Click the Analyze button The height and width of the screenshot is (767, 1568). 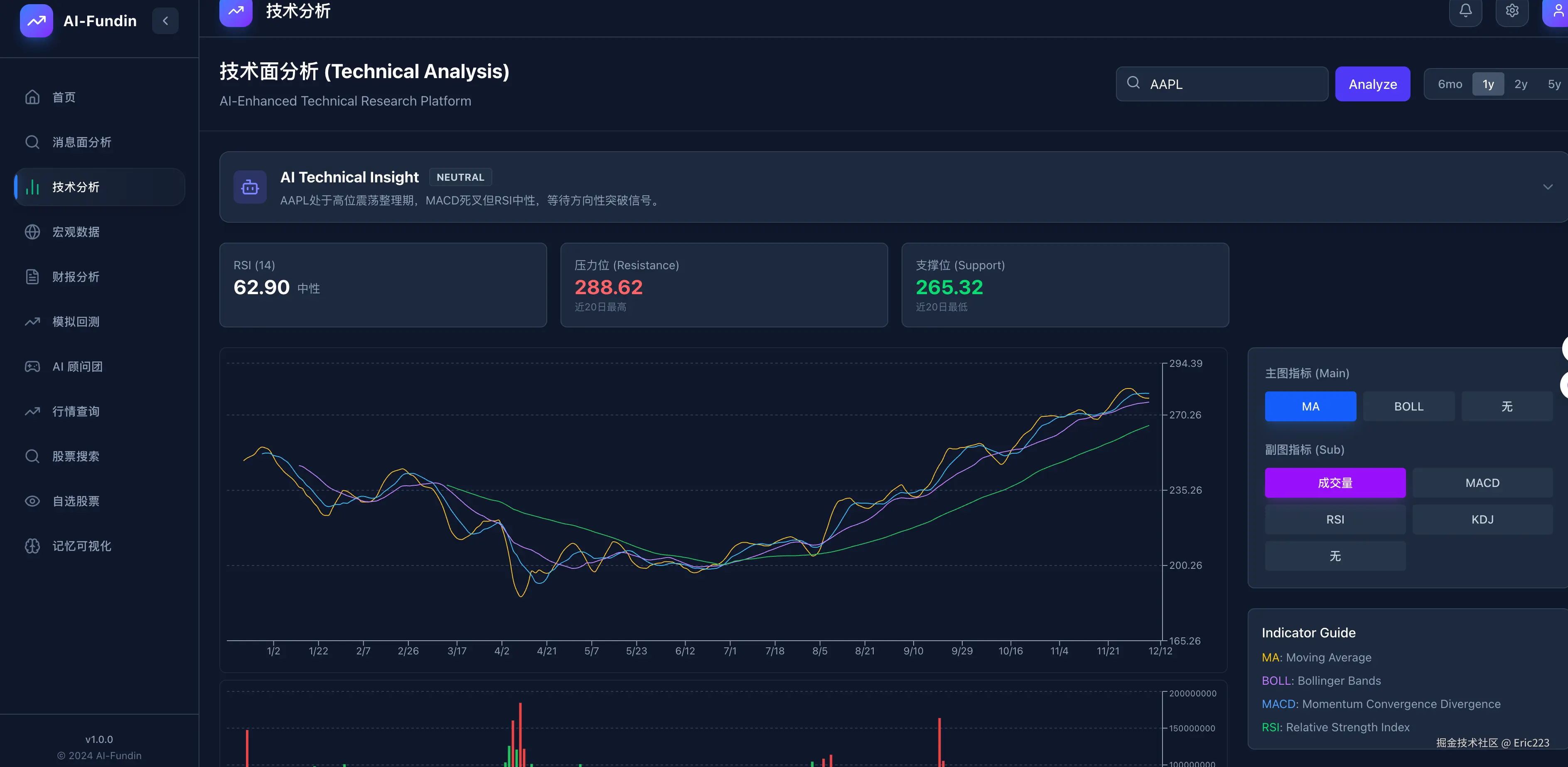pyautogui.click(x=1372, y=84)
